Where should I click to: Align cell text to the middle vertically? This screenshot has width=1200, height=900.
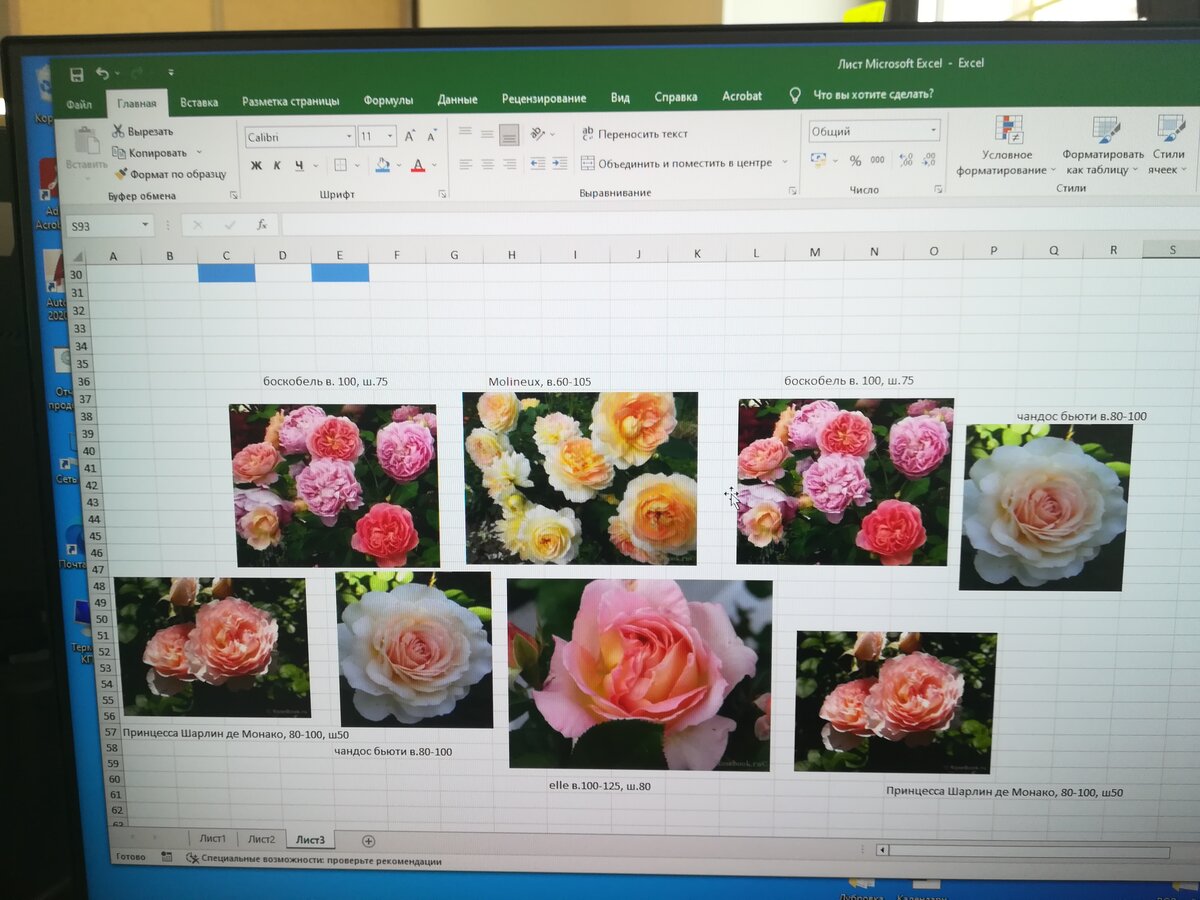pyautogui.click(x=487, y=132)
